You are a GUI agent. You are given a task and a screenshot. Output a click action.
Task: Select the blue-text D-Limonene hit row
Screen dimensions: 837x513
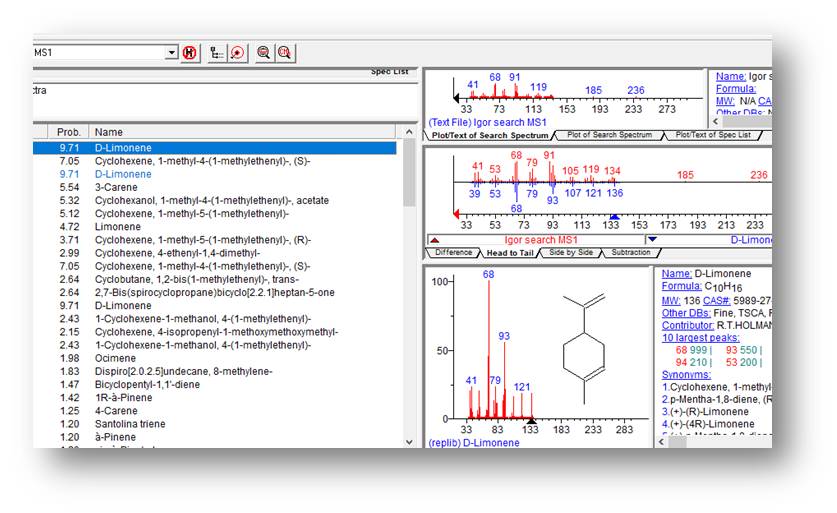click(x=215, y=174)
